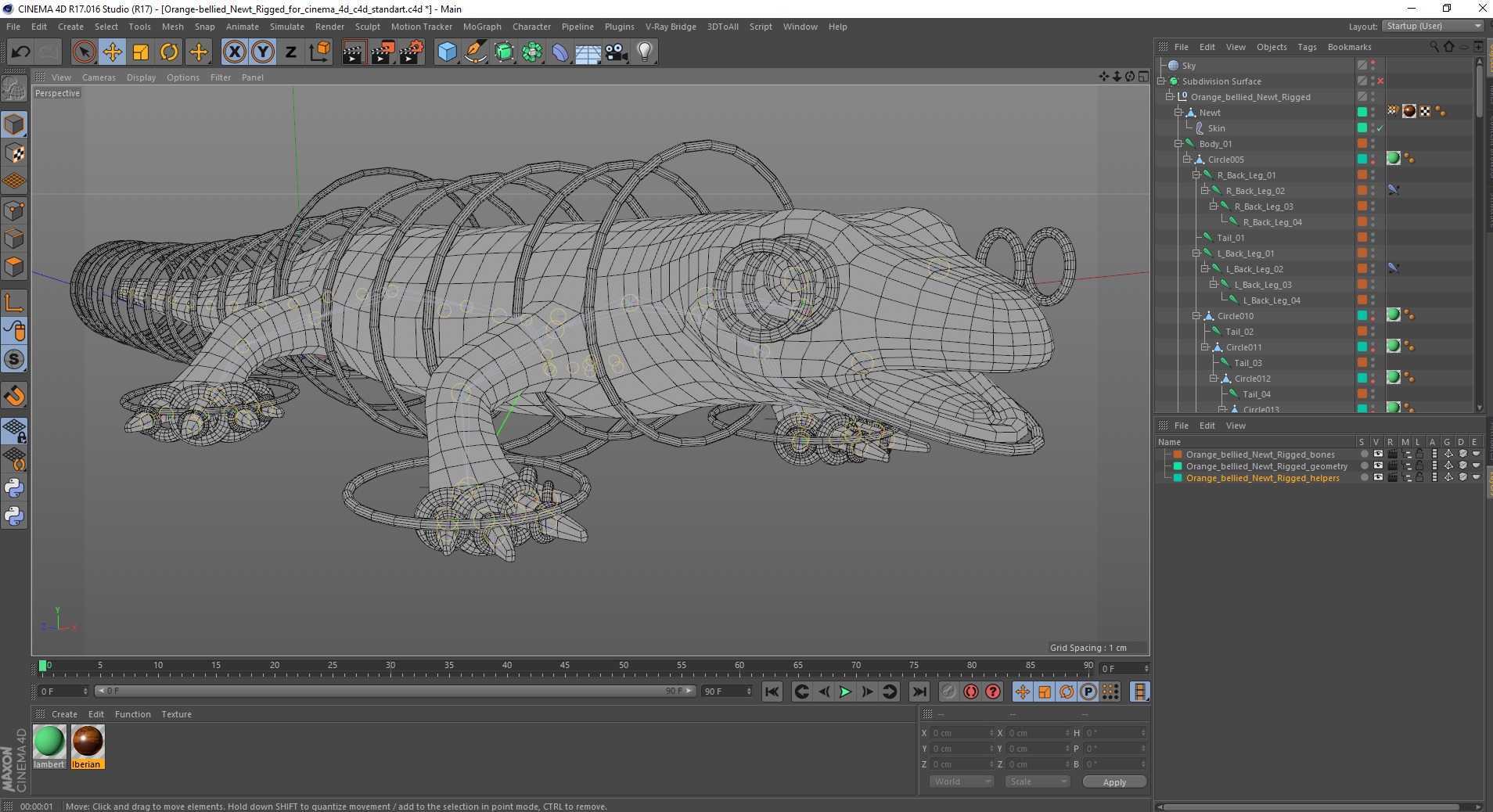Select the Live Selection tool
1493x812 pixels.
coord(84,52)
